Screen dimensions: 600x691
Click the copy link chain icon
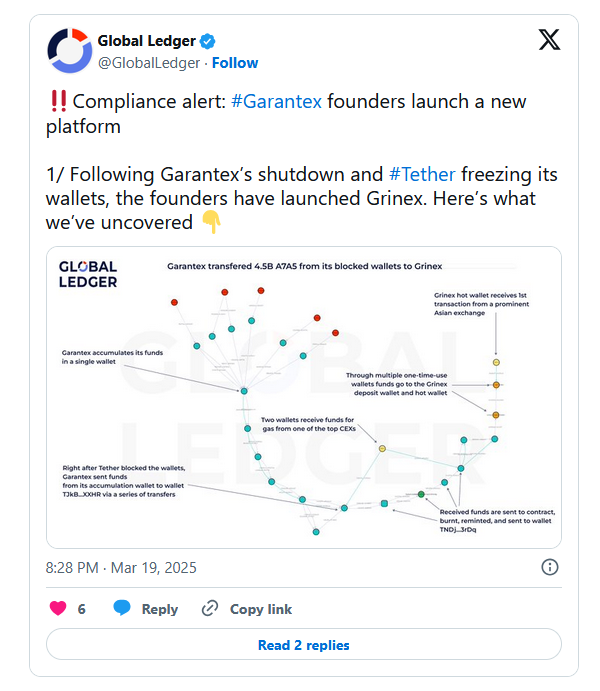[x=210, y=609]
